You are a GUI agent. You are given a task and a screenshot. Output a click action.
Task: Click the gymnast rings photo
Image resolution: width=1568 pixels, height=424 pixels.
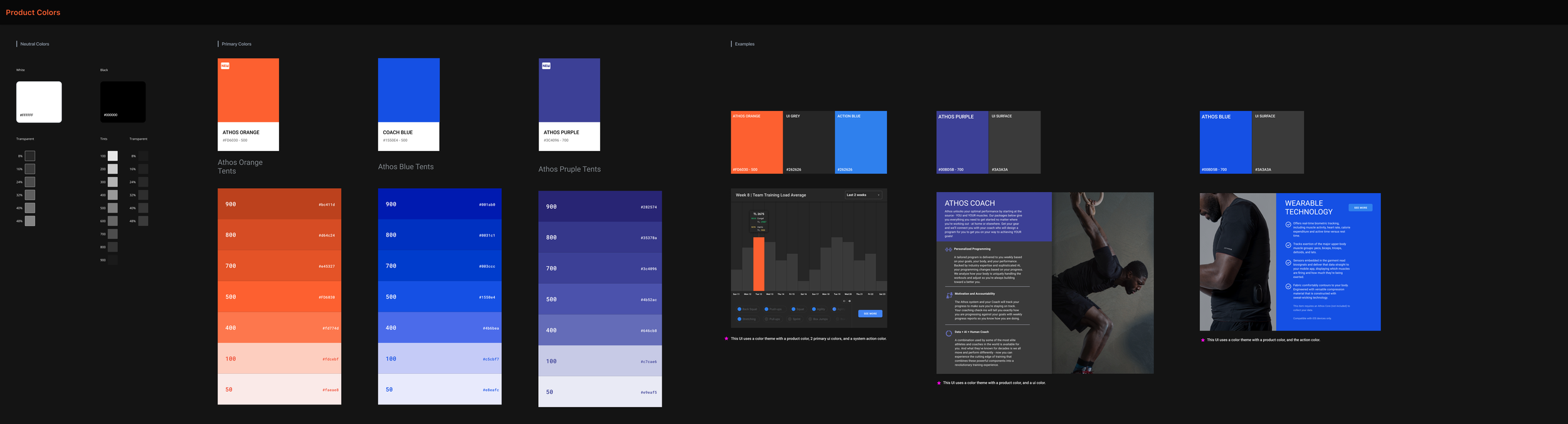click(1103, 283)
